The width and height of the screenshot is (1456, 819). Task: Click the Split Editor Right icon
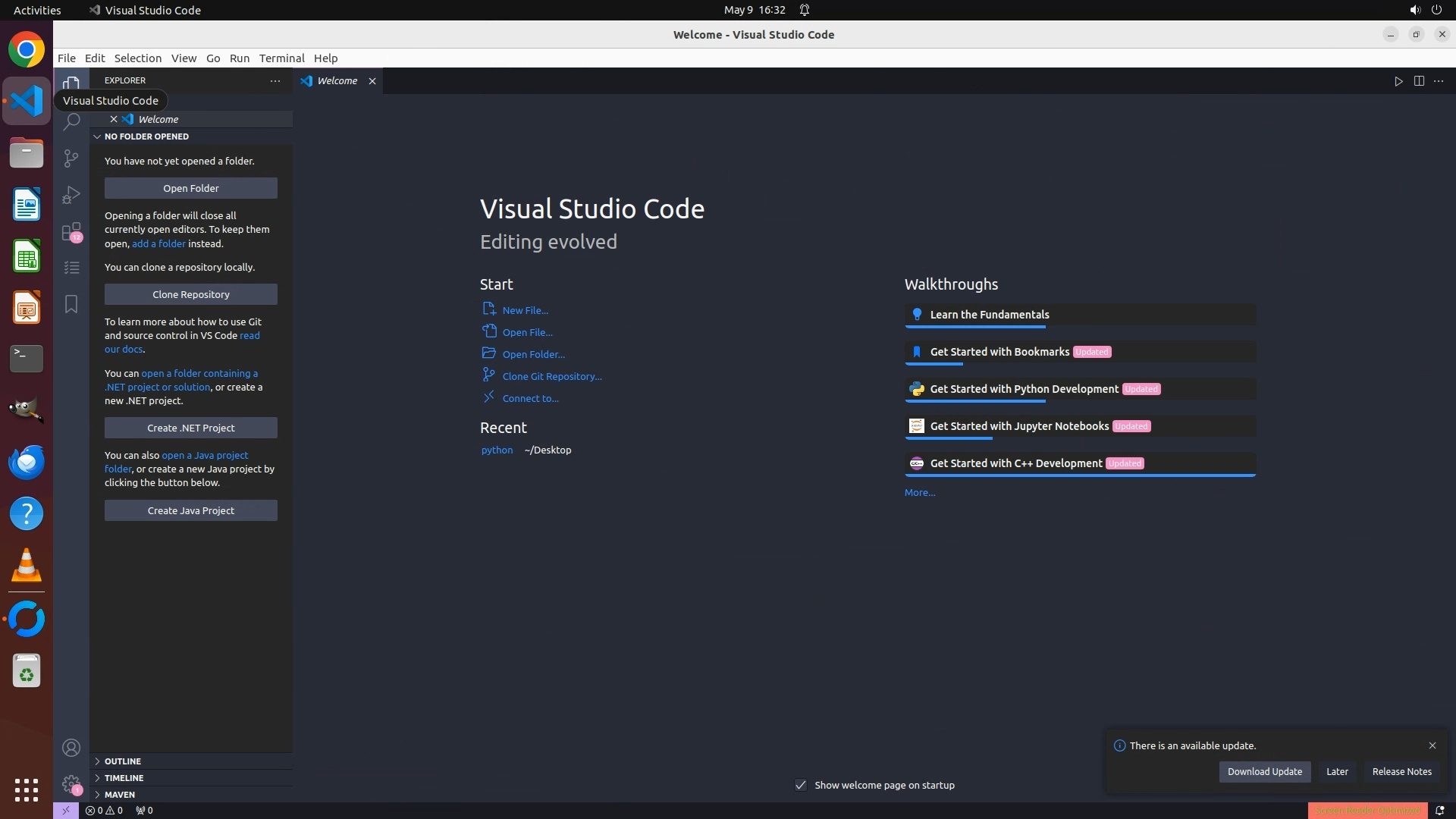pyautogui.click(x=1419, y=81)
